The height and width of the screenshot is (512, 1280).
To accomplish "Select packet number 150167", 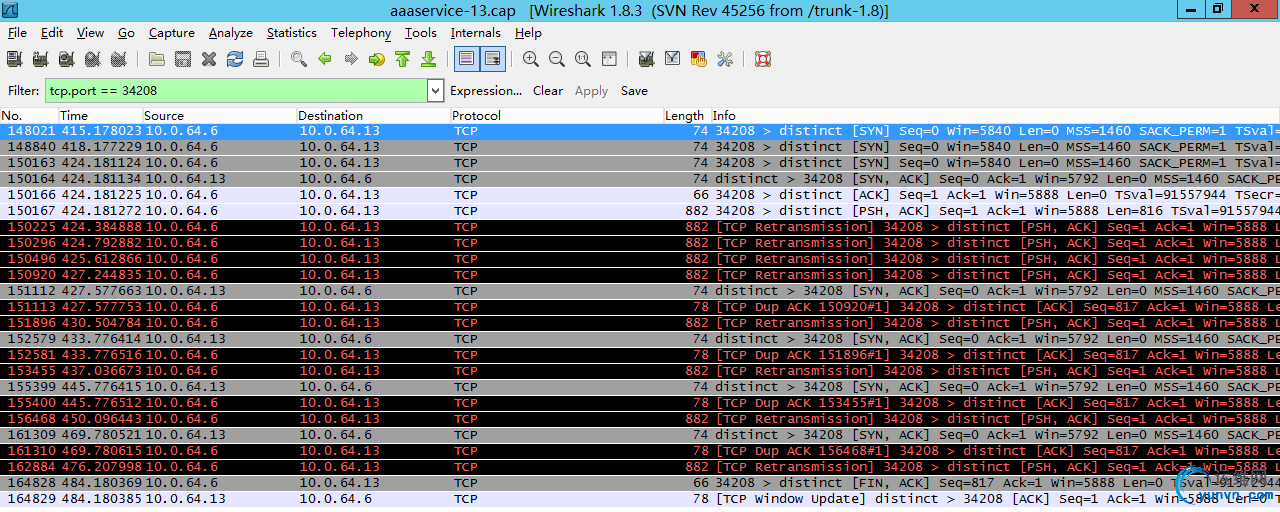I will click(640, 211).
